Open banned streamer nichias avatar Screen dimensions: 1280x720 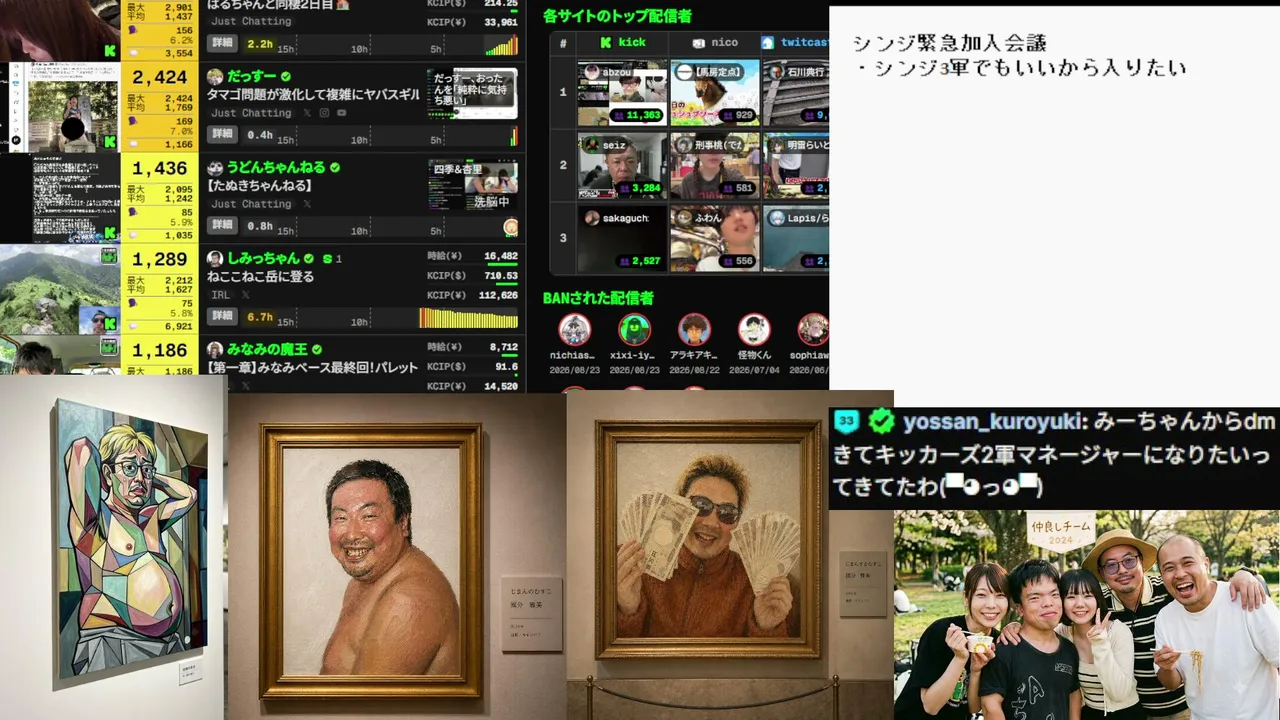pyautogui.click(x=574, y=329)
